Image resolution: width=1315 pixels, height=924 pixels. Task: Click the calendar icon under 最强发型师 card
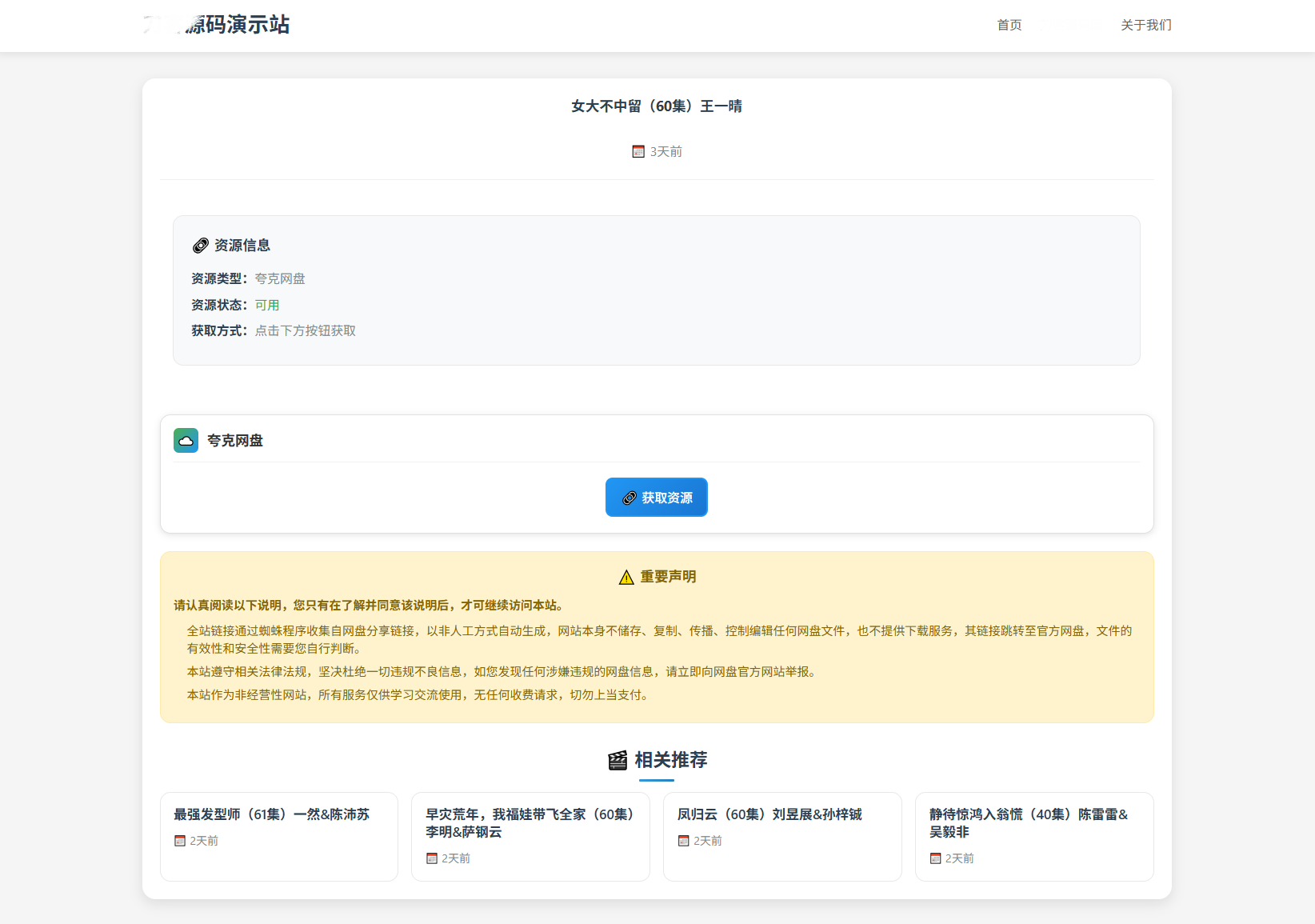(180, 841)
